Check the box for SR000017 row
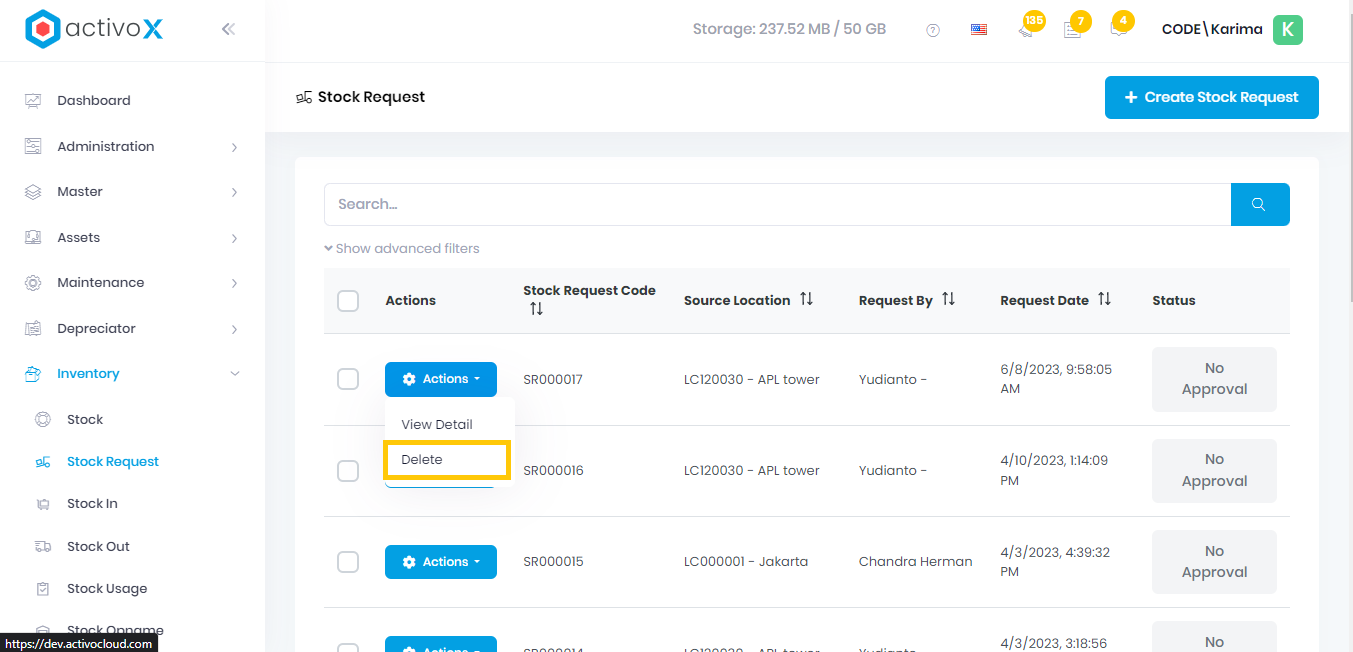Viewport: 1353px width, 652px height. 348,379
